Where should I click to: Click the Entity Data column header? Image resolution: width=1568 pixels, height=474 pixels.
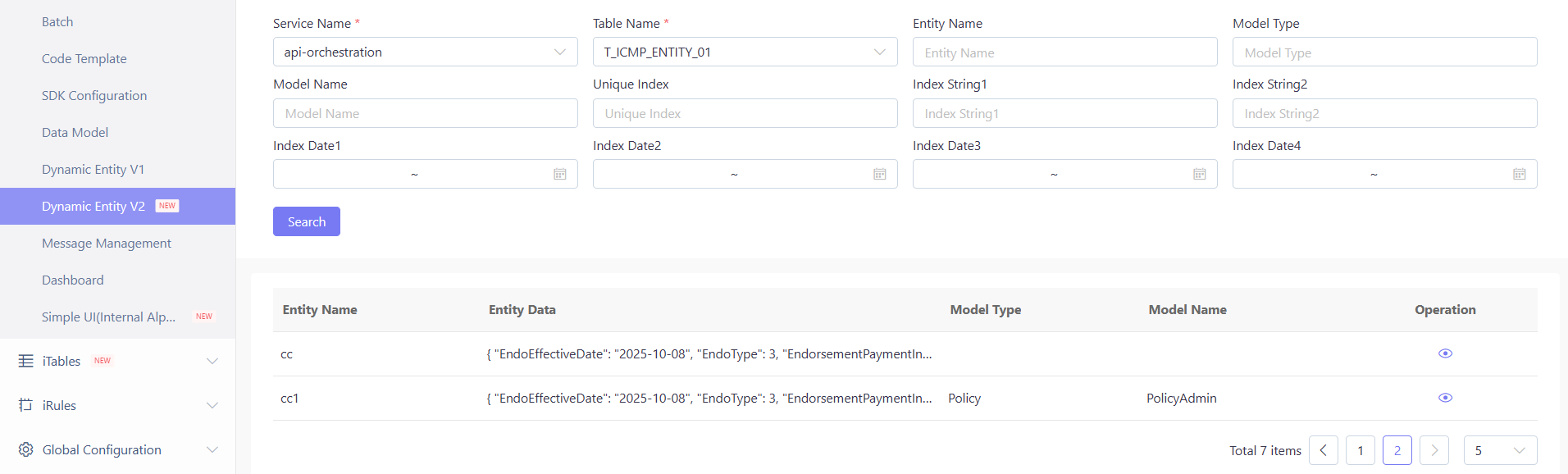click(x=522, y=310)
